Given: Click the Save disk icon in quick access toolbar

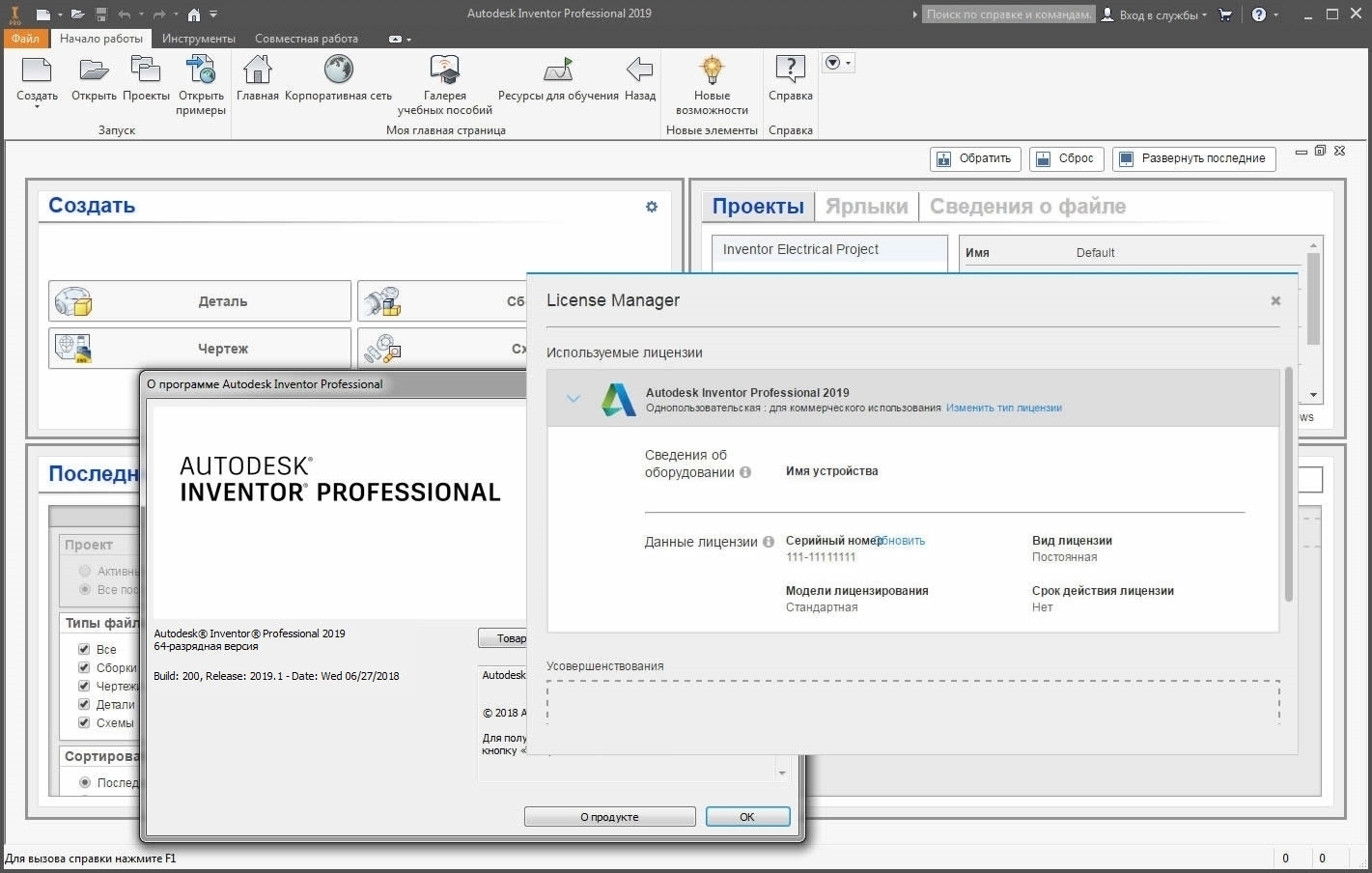Looking at the screenshot, I should point(100,14).
